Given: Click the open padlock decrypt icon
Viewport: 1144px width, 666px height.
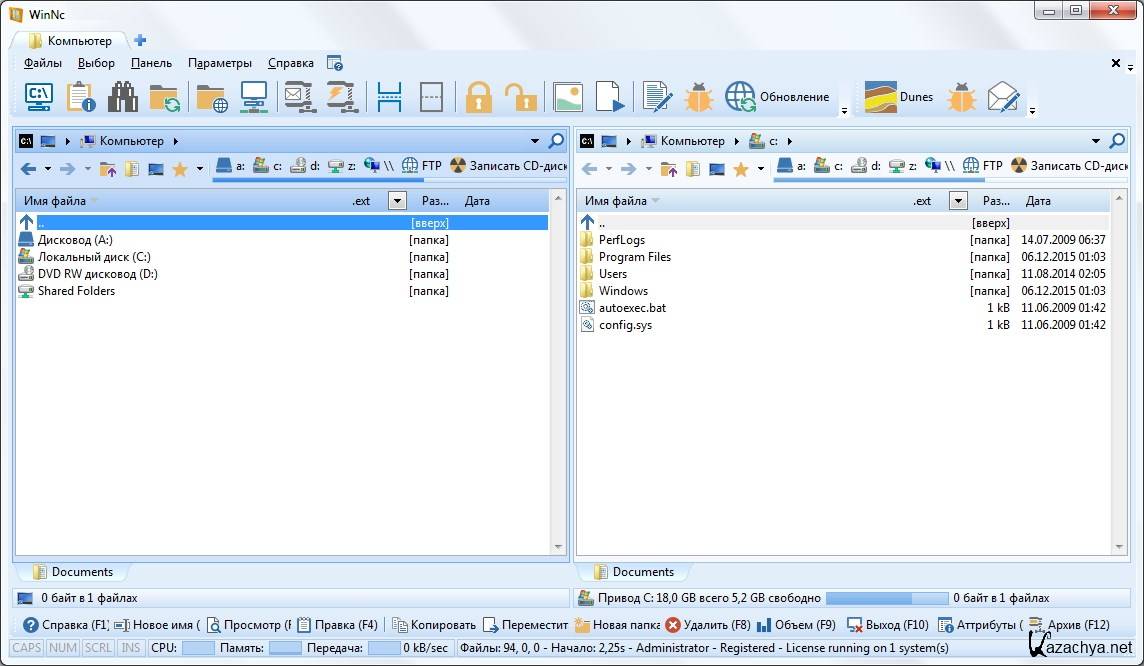Looking at the screenshot, I should tap(520, 97).
